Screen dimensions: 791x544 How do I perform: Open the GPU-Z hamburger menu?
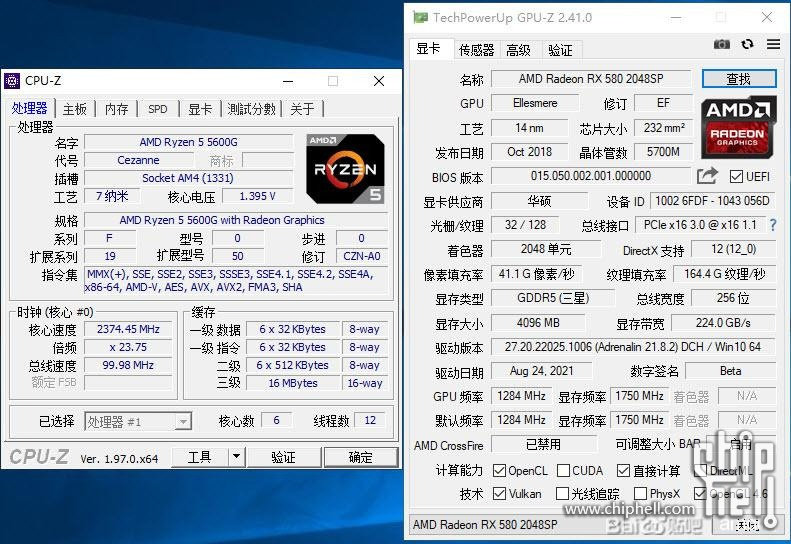(773, 44)
